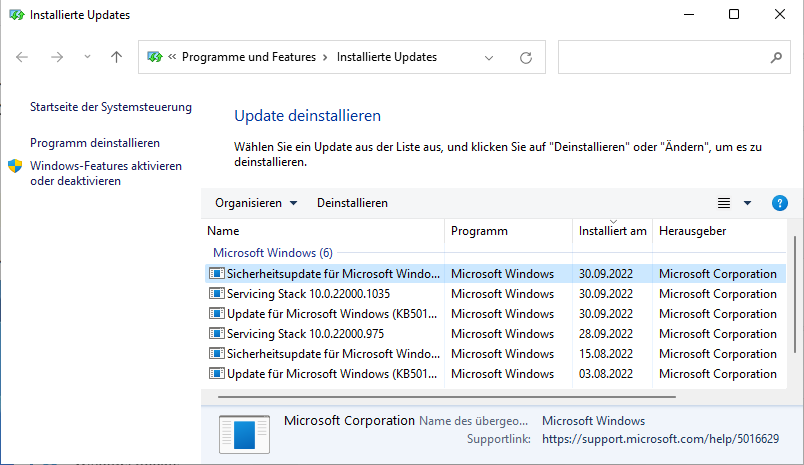Minimize the Installierte Updates window
Image resolution: width=804 pixels, height=465 pixels.
click(689, 15)
